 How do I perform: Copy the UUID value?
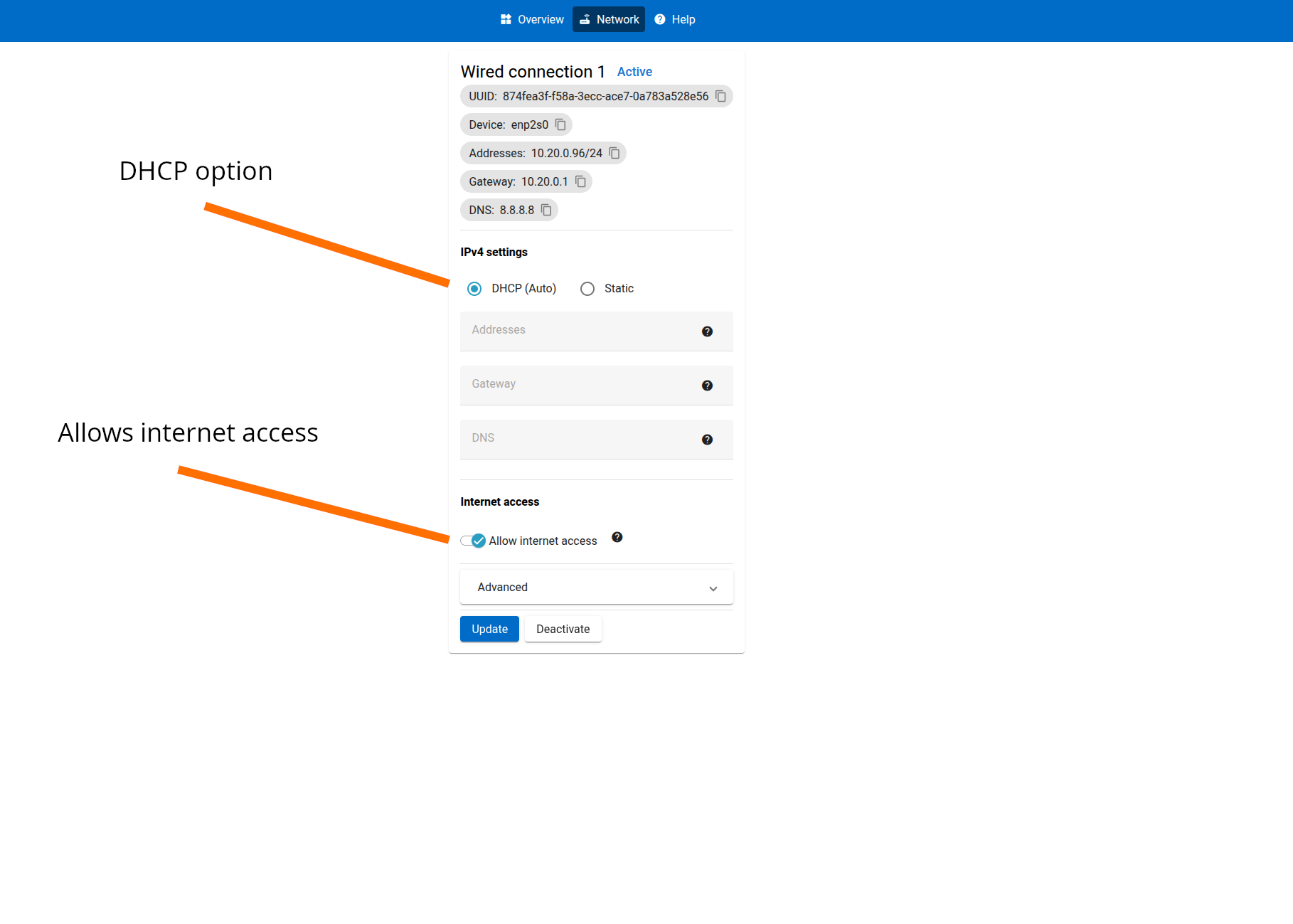pyautogui.click(x=720, y=96)
